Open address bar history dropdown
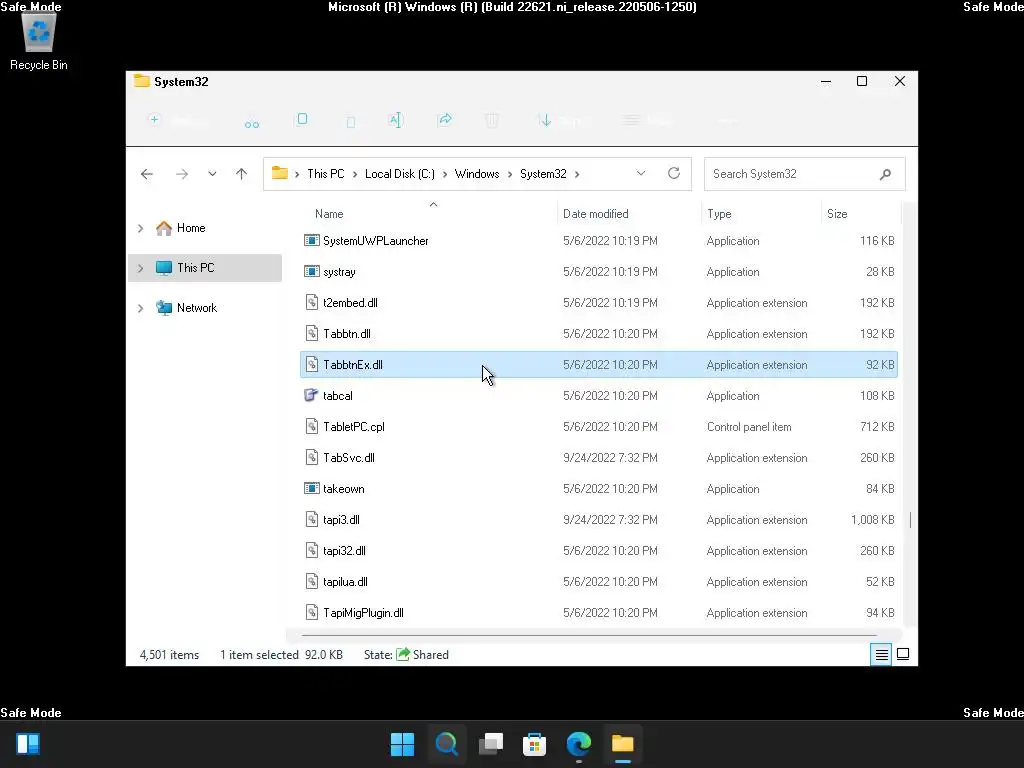1024x768 pixels. (641, 173)
